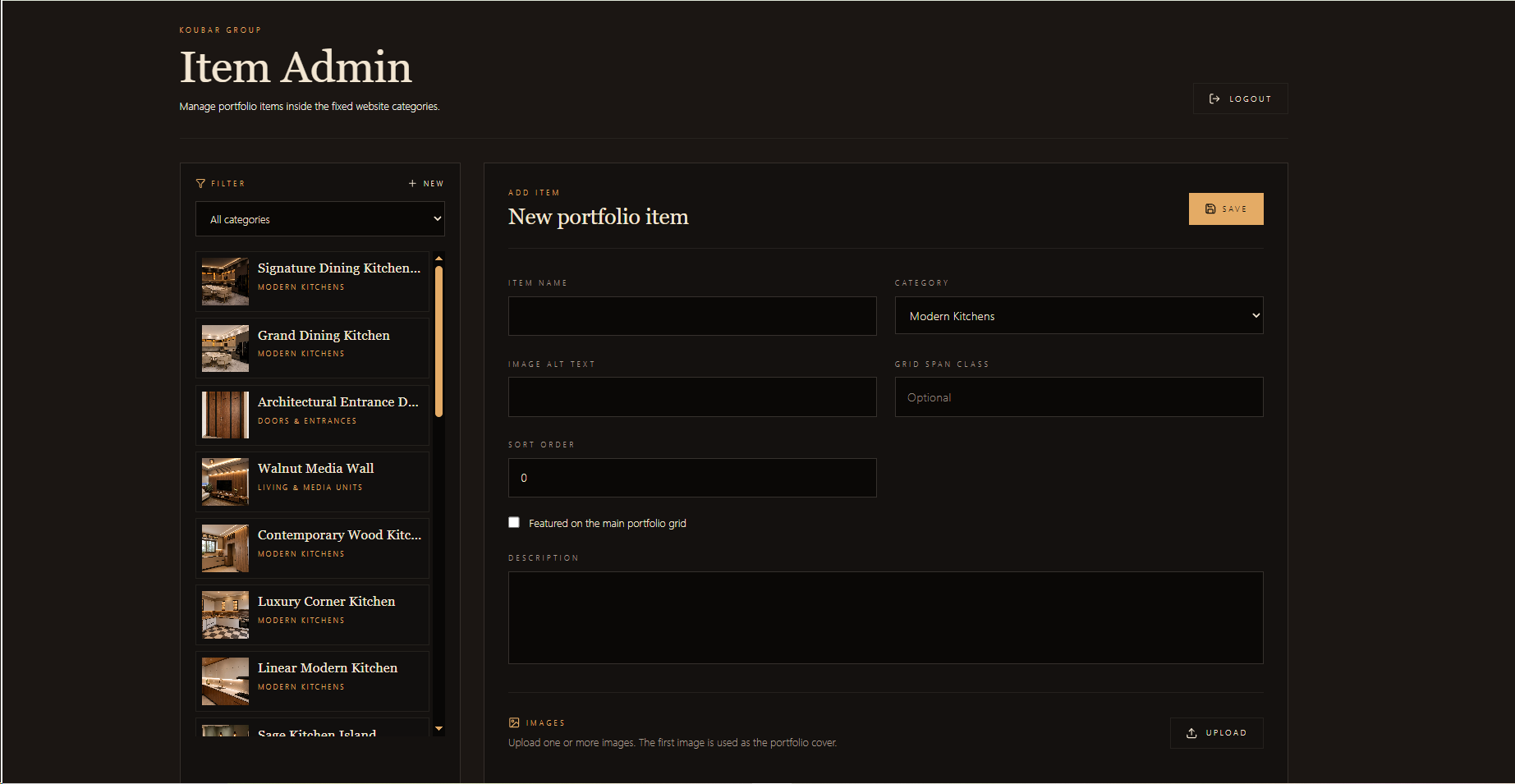The height and width of the screenshot is (784, 1515).
Task: Open Grand Dining Kitchen thumbnail
Action: coord(225,348)
